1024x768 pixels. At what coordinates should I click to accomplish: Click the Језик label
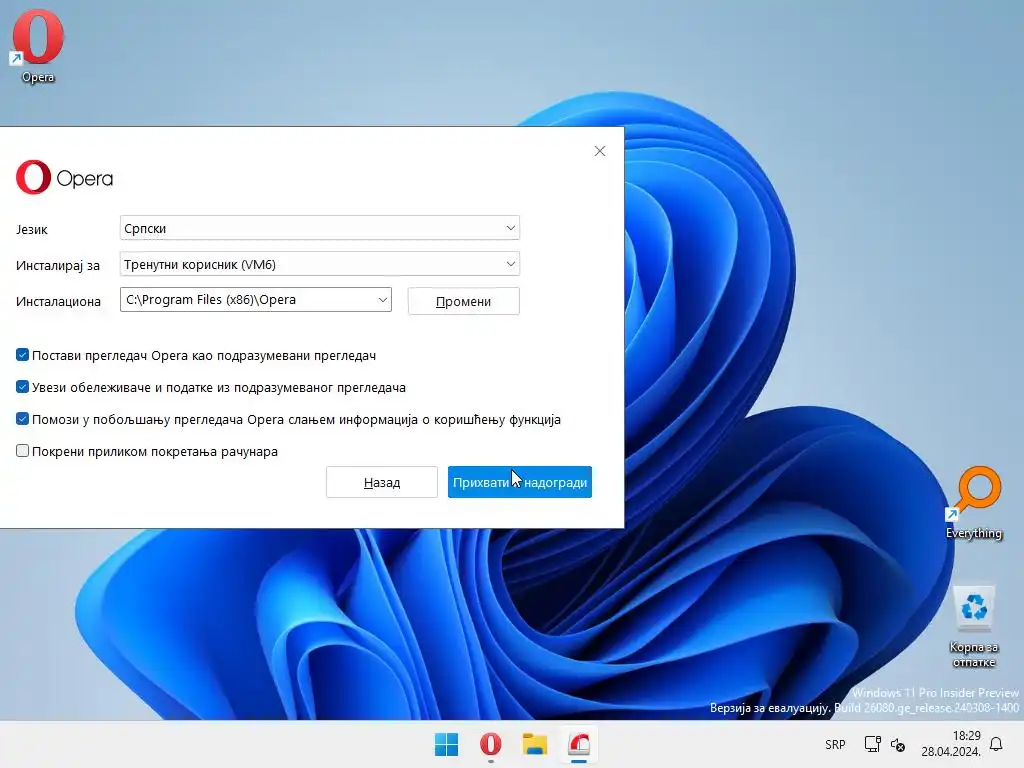[32, 230]
